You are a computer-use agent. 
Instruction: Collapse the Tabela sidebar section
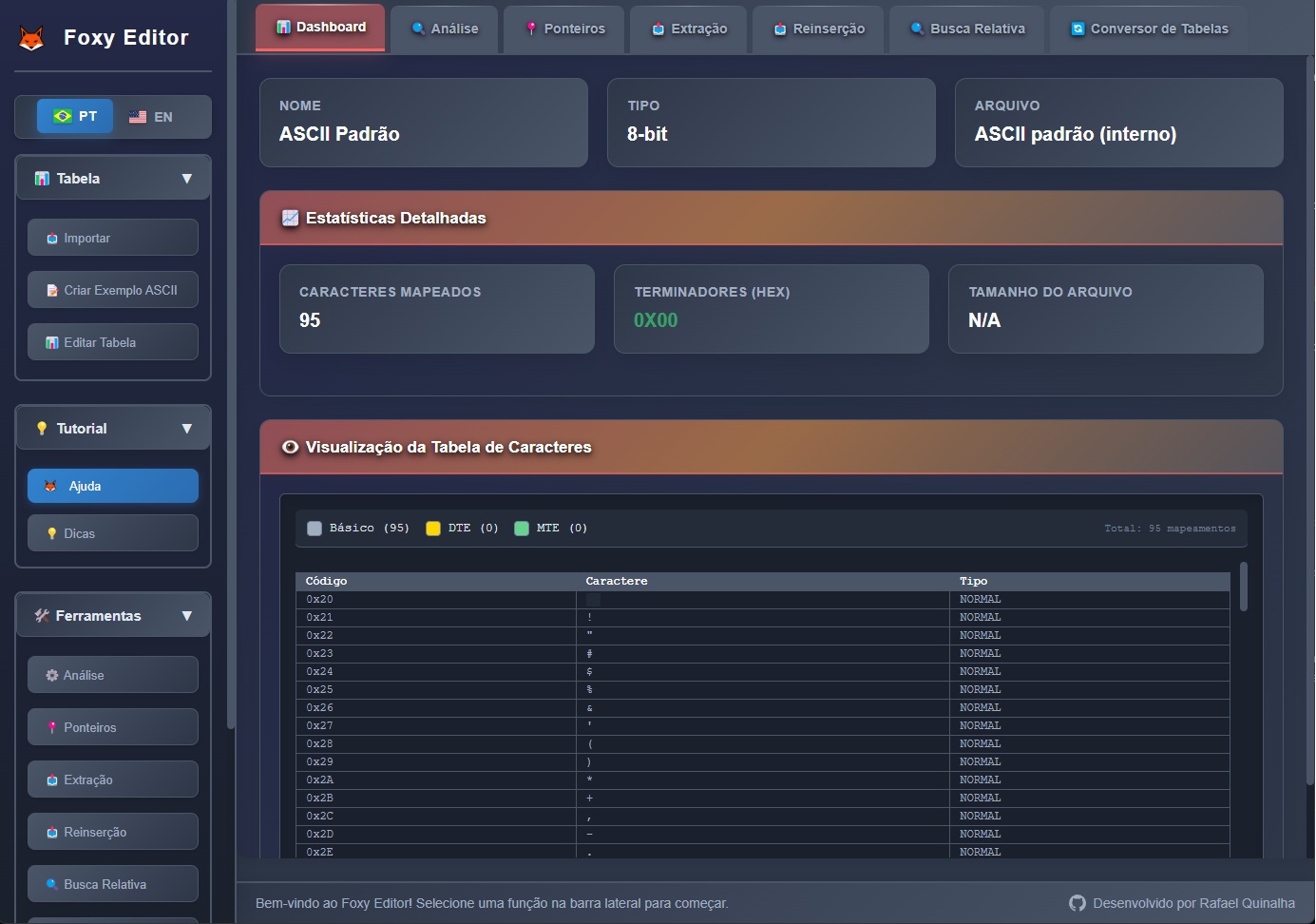tap(186, 178)
